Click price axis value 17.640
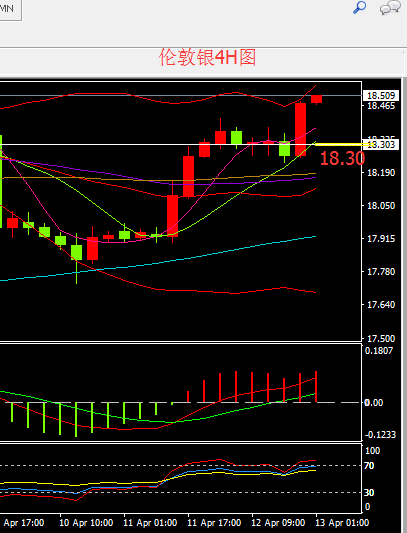The height and width of the screenshot is (533, 407). pyautogui.click(x=381, y=305)
